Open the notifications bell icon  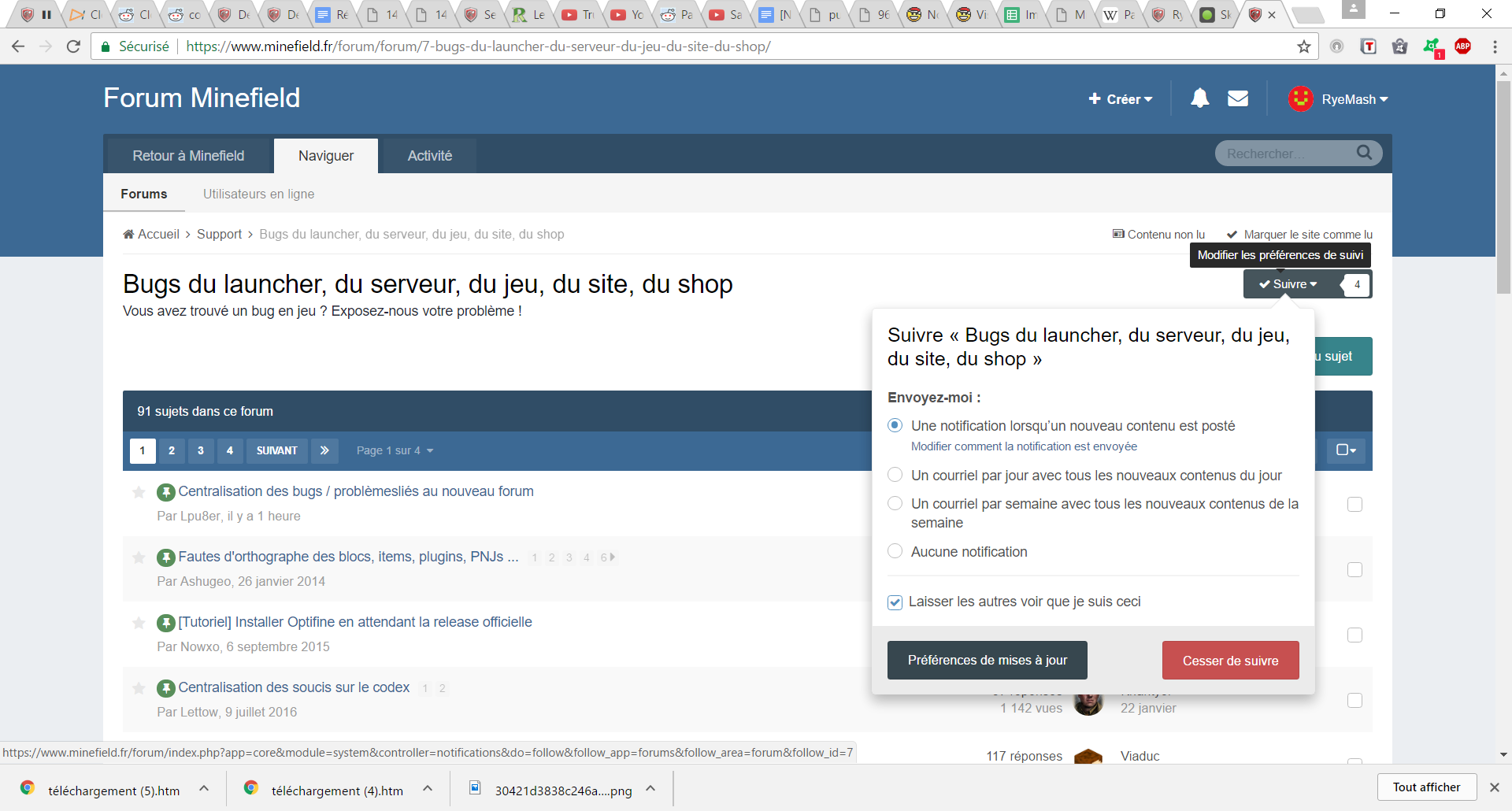pyautogui.click(x=1199, y=98)
